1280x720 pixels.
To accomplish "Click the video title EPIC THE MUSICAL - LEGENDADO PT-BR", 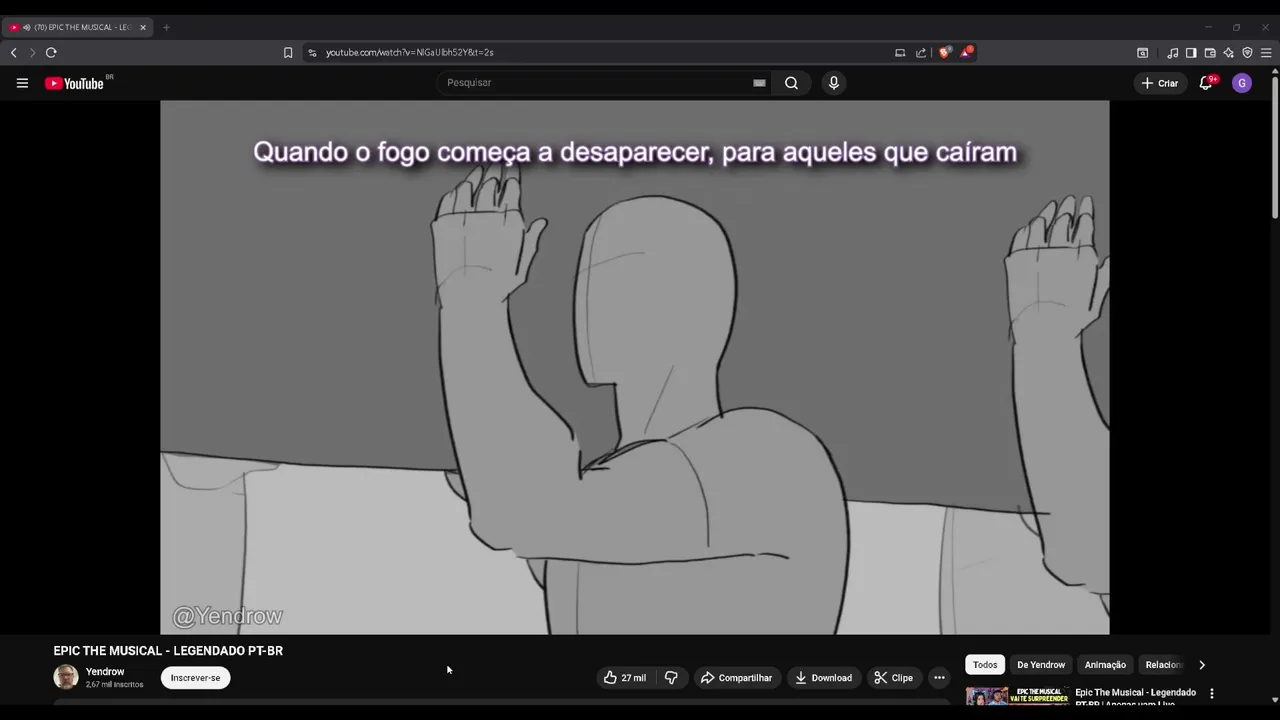I will [168, 650].
